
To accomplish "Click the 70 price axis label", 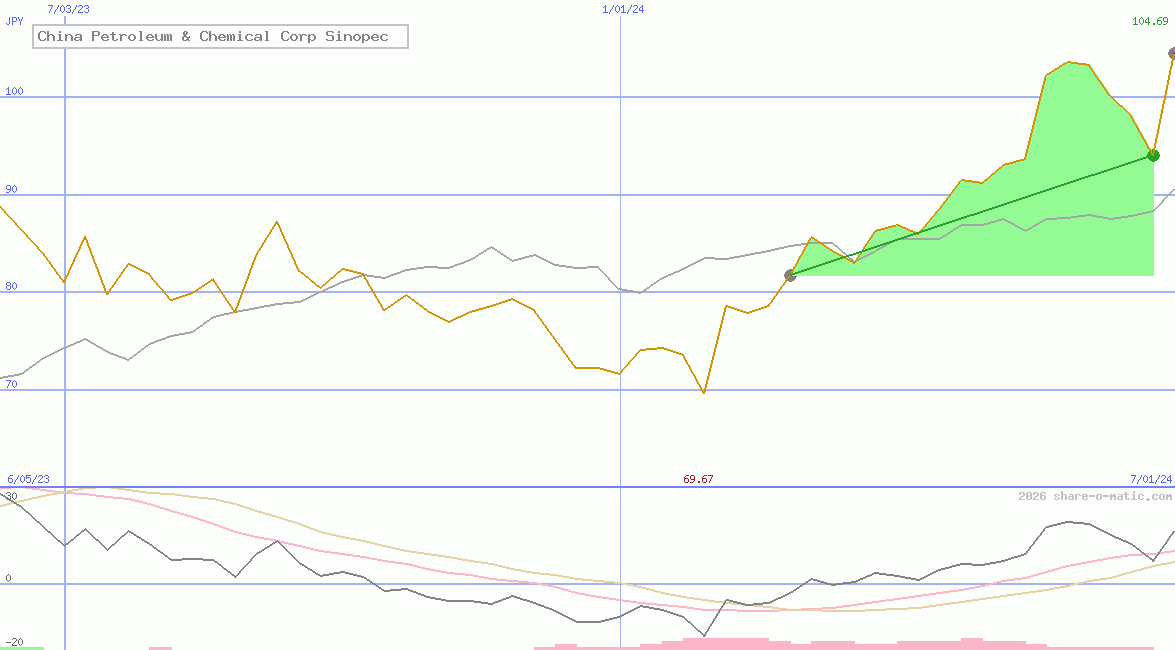I will pyautogui.click(x=11, y=384).
